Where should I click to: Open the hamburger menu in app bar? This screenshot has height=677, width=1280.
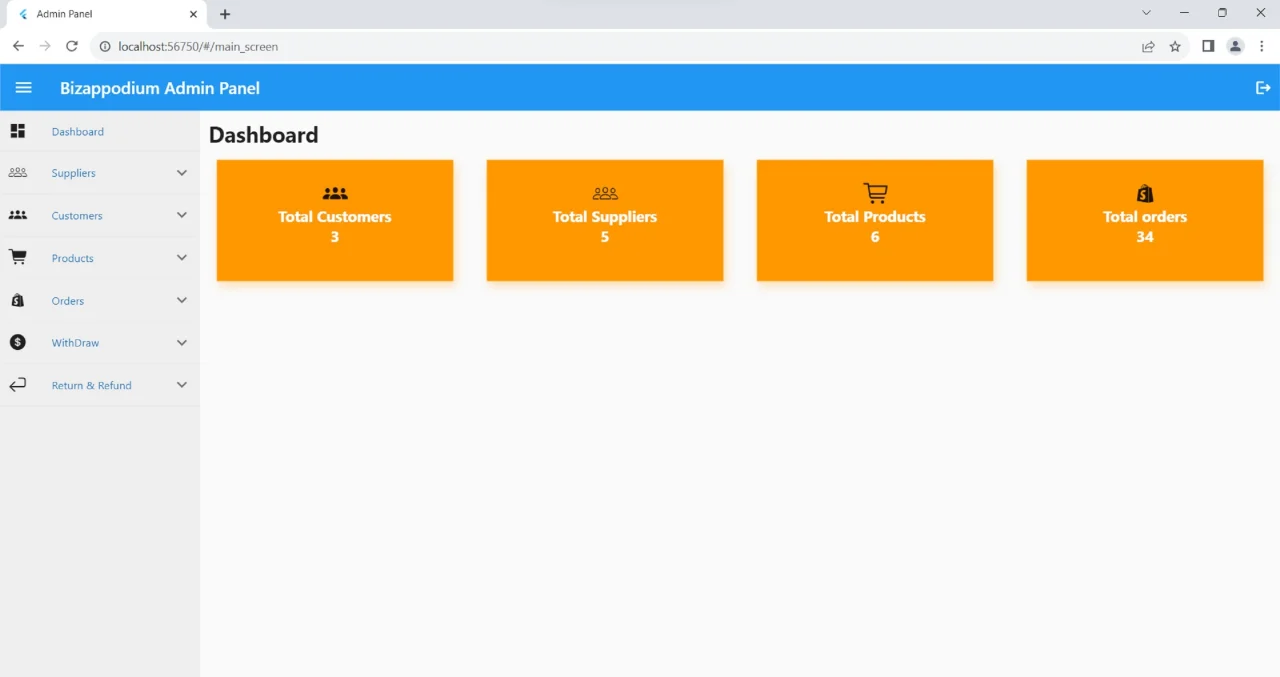(24, 88)
